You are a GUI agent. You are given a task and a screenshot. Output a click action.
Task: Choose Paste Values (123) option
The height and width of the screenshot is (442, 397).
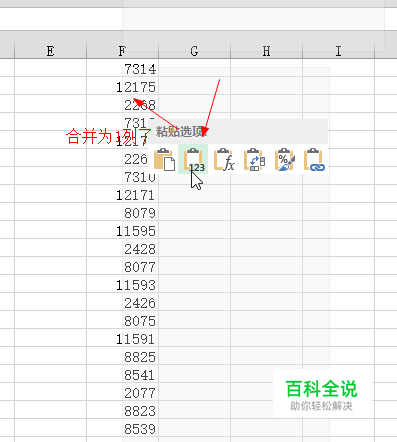pos(193,159)
